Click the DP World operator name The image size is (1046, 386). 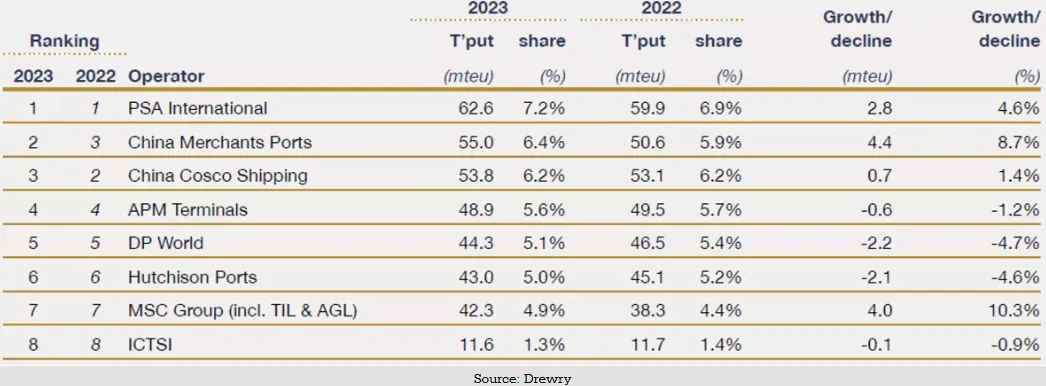165,243
